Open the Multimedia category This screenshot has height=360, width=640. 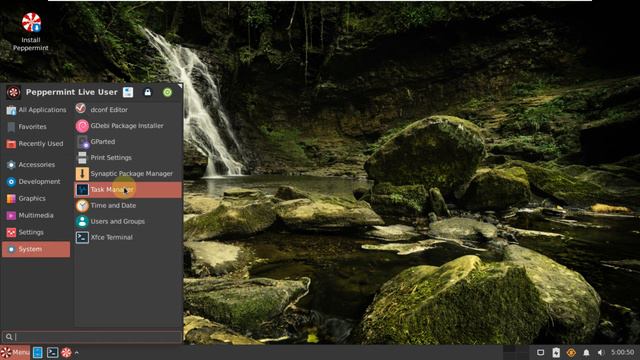[36, 215]
